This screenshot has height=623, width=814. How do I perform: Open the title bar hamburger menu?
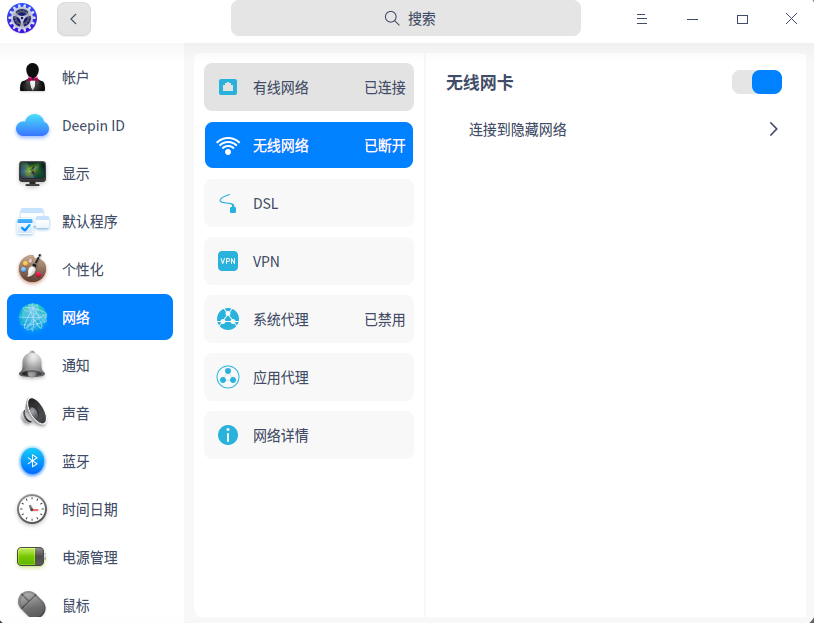[642, 19]
